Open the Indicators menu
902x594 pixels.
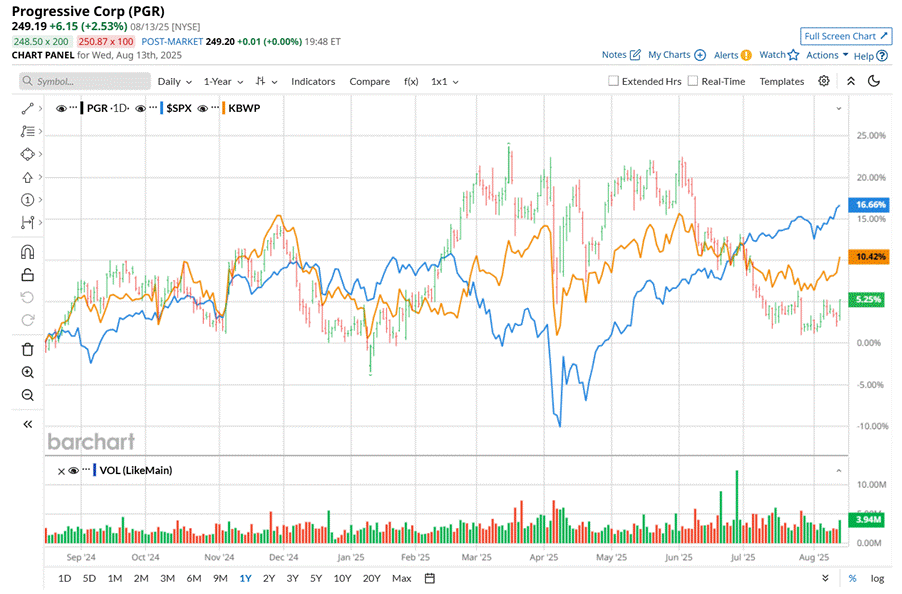click(313, 82)
